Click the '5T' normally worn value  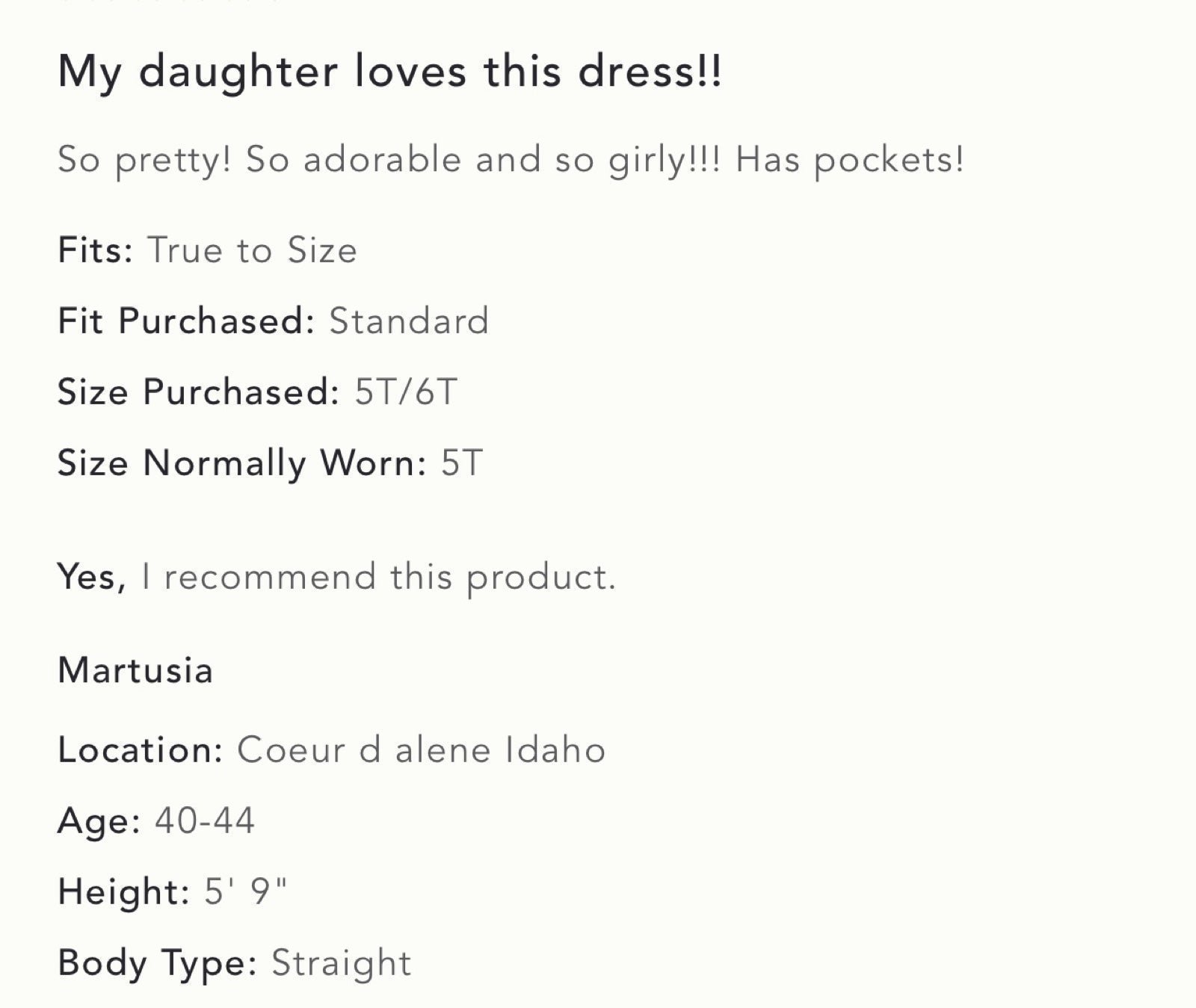click(x=462, y=463)
